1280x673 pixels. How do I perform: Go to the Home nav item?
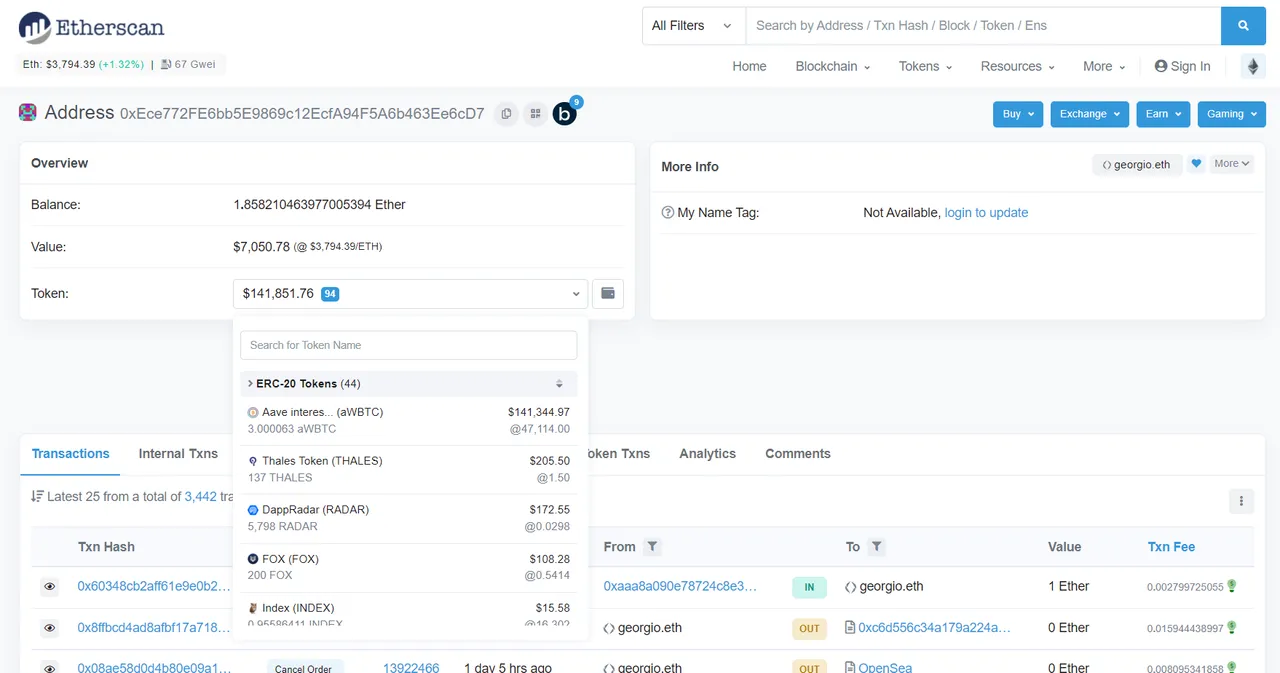pos(749,66)
